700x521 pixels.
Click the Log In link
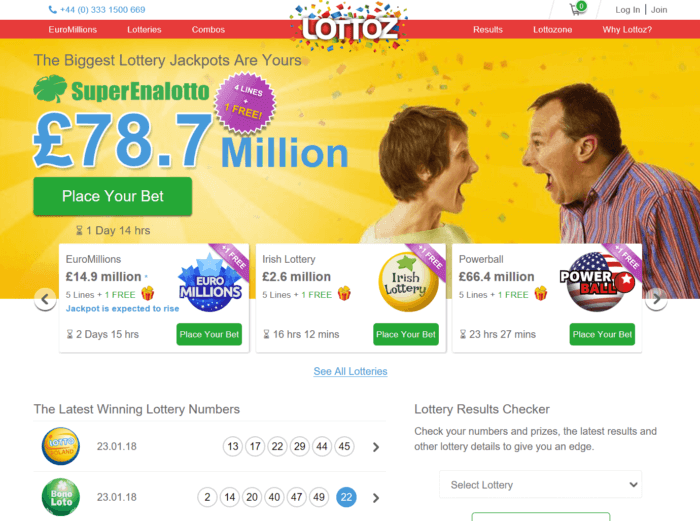point(627,10)
